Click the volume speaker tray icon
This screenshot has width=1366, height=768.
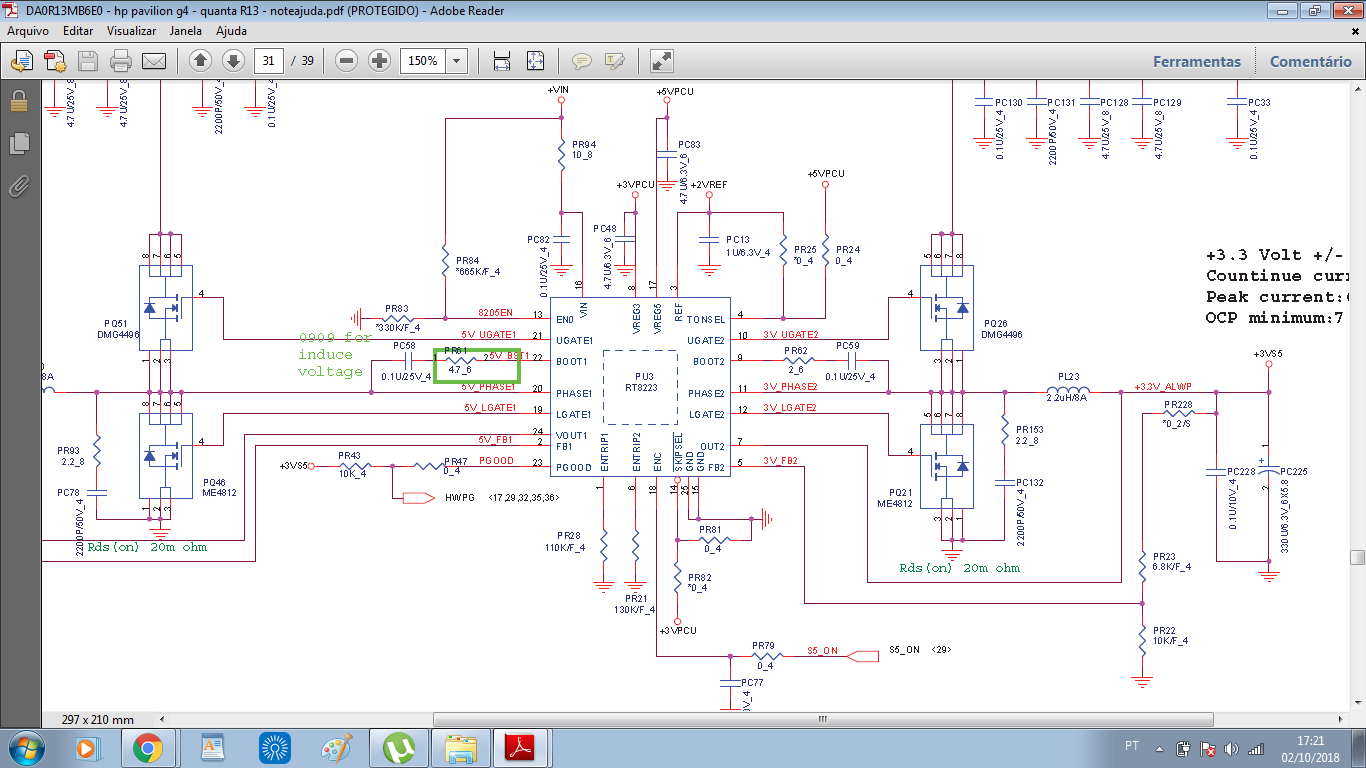(1230, 748)
